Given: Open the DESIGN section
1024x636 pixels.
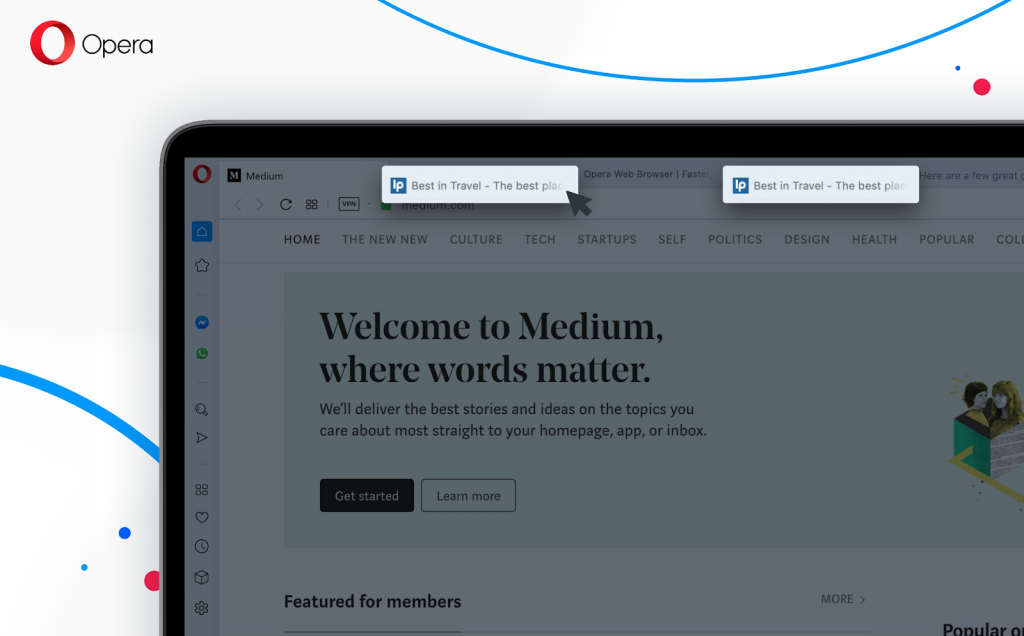Looking at the screenshot, I should tap(807, 240).
